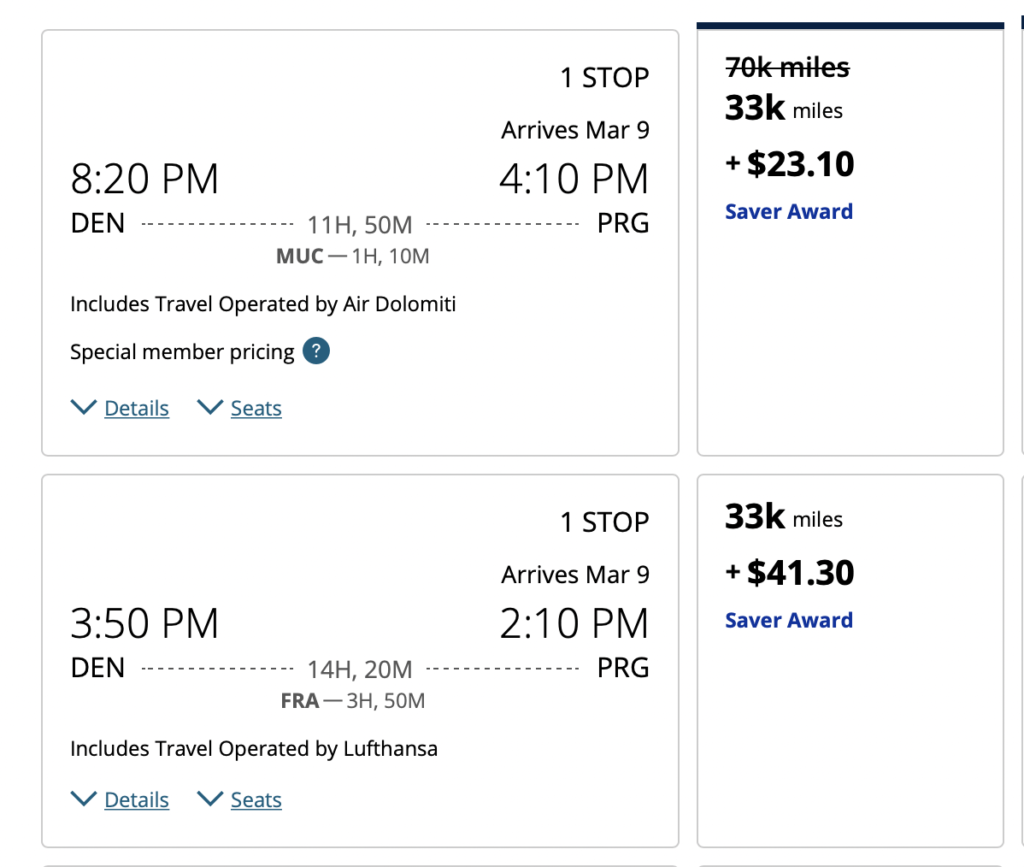Click the Seats chevron on the FRA itinerary
Viewport: 1024px width, 867px height.
point(210,798)
